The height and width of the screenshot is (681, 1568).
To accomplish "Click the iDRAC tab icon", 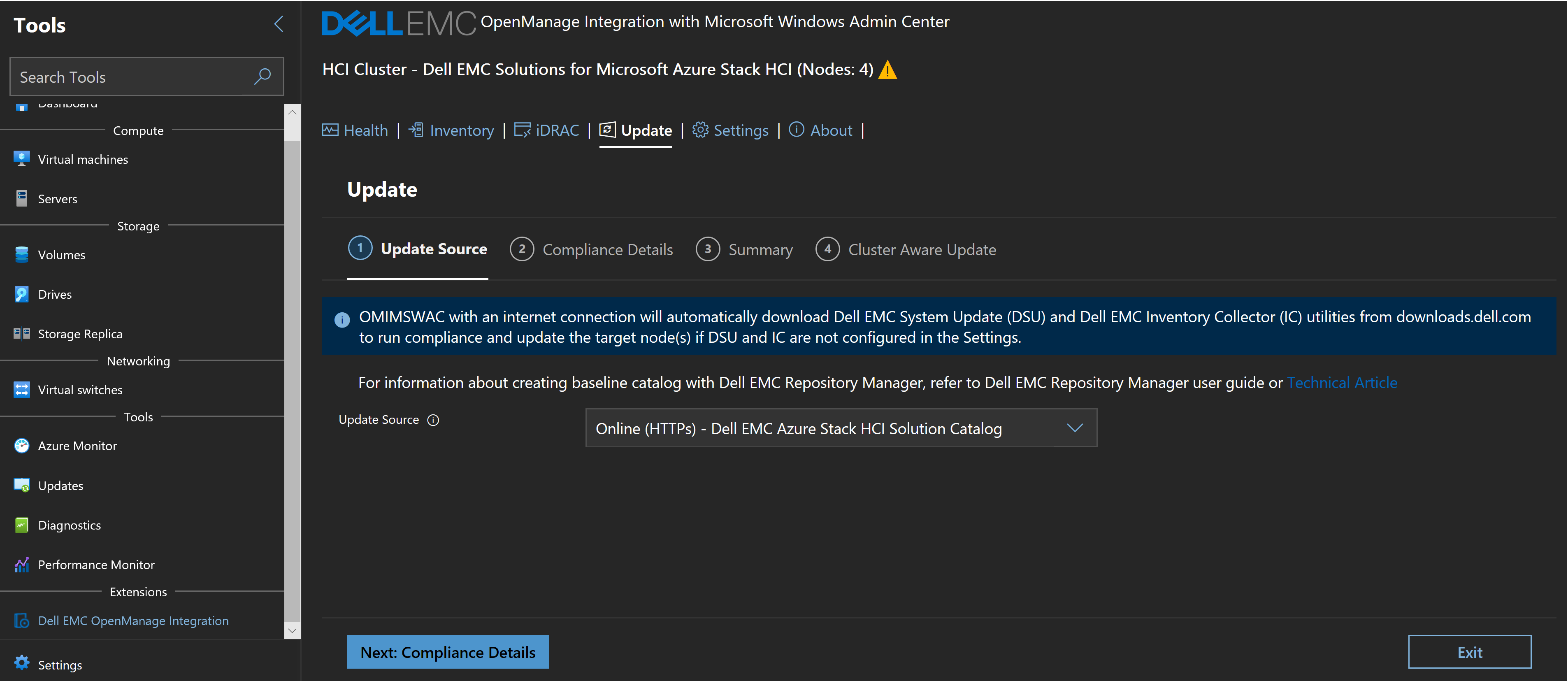I will pyautogui.click(x=522, y=130).
